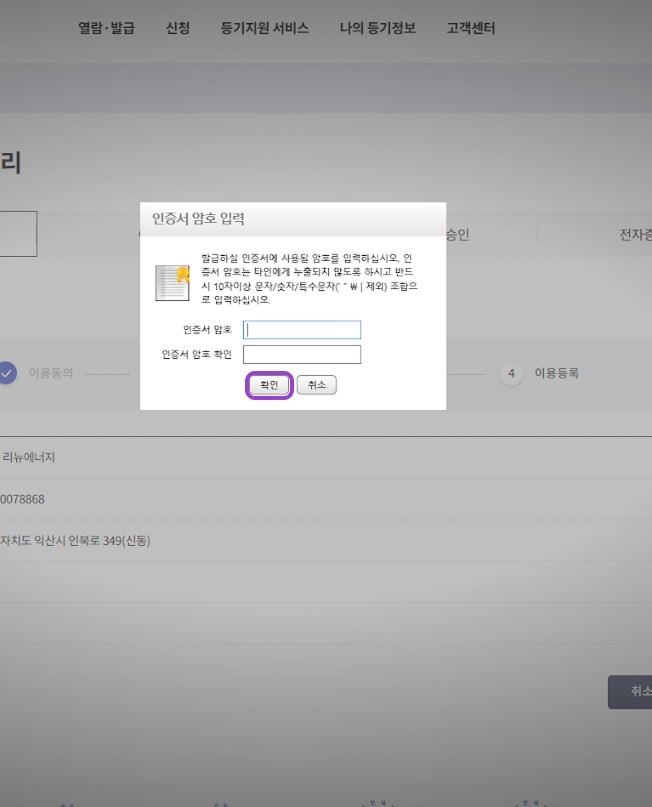This screenshot has width=652, height=807.
Task: Click the 취소 button in certificate dialog
Action: [316, 385]
